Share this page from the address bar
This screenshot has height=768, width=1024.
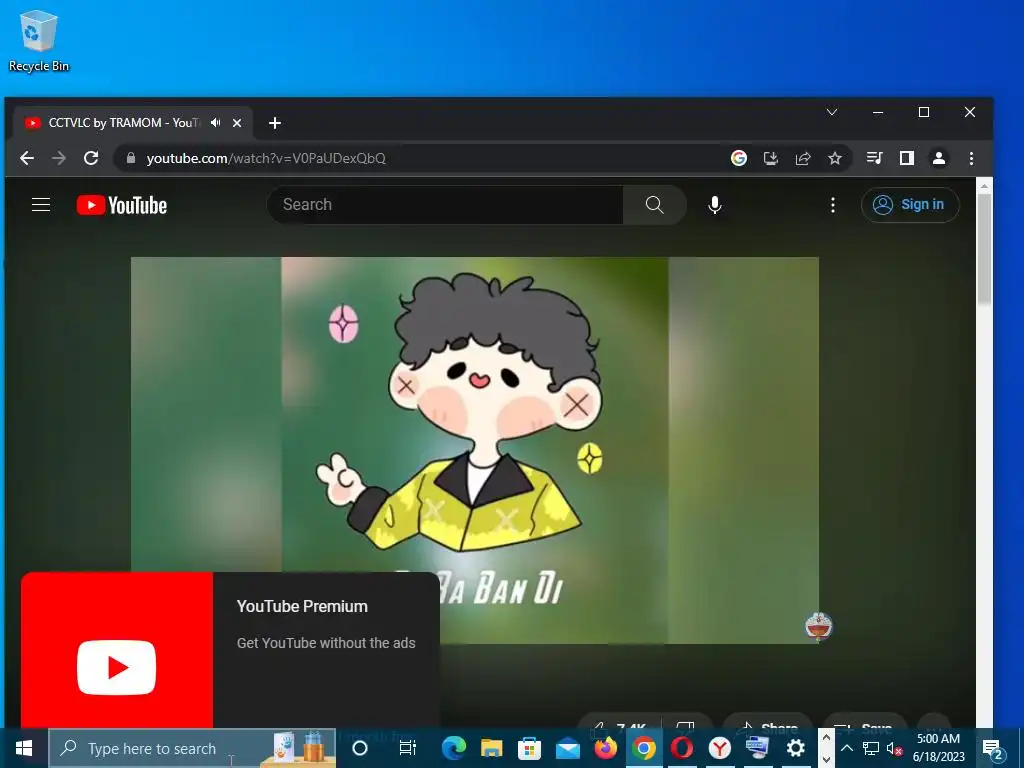[x=803, y=158]
